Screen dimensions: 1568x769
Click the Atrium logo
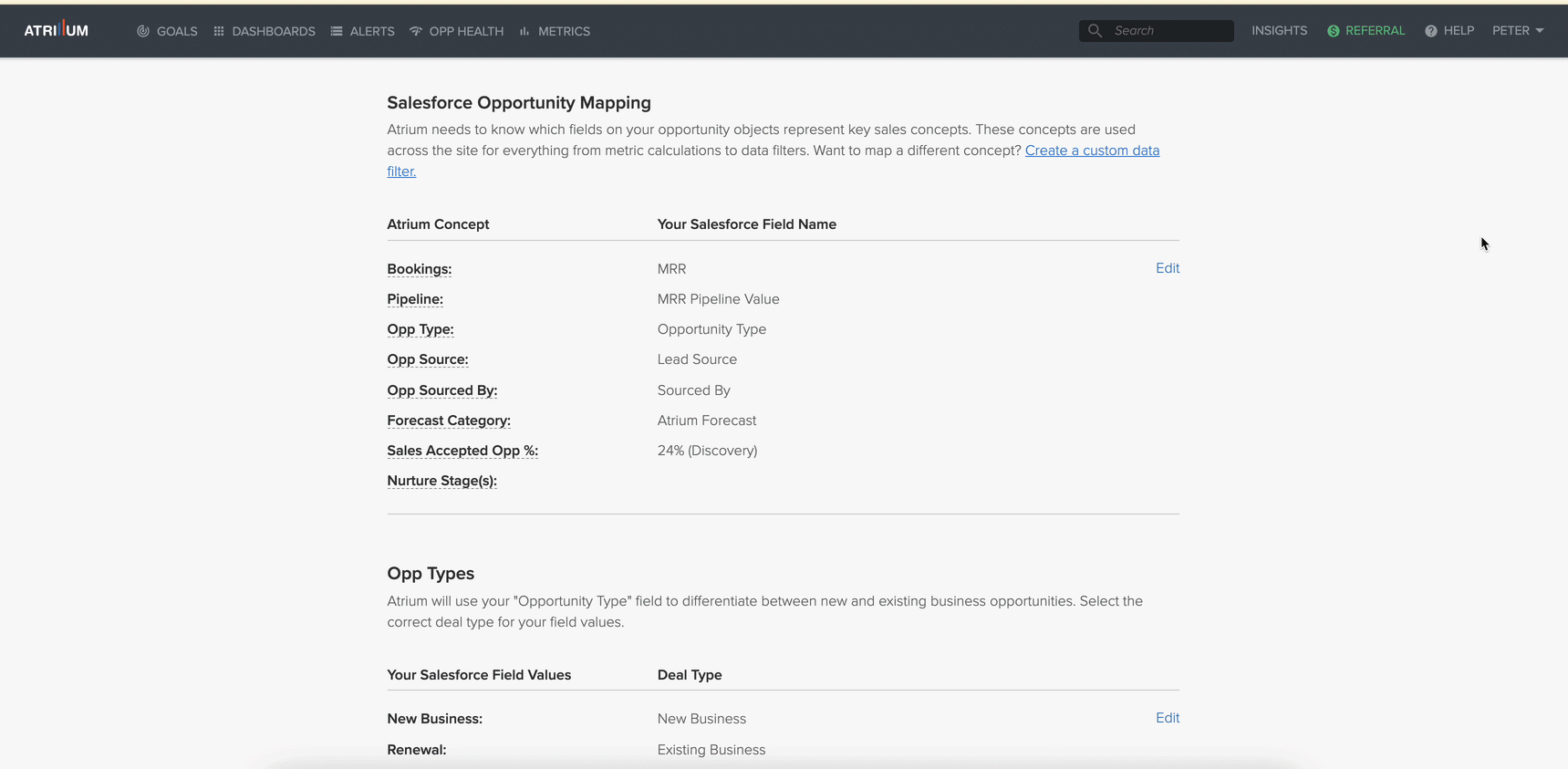(x=57, y=30)
